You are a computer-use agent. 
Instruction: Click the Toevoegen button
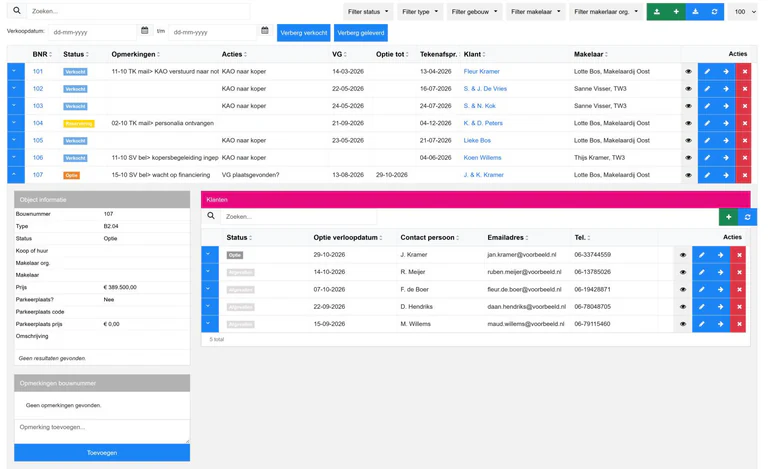102,453
